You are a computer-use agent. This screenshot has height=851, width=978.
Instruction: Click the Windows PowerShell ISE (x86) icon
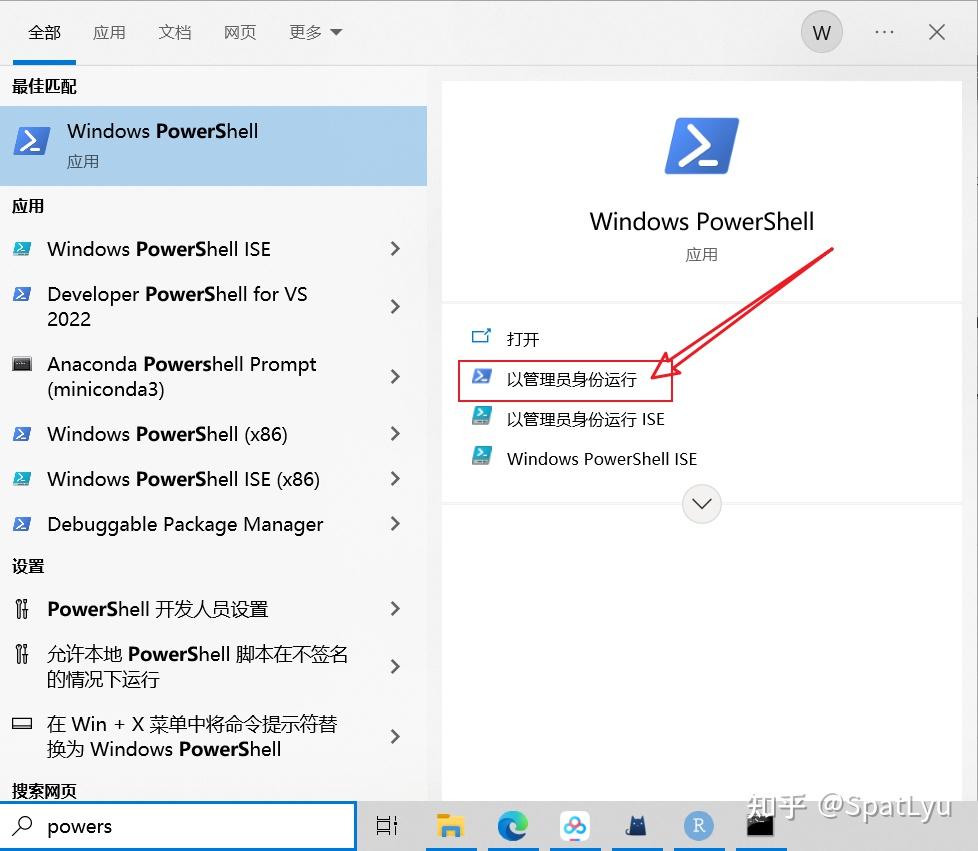[x=22, y=479]
